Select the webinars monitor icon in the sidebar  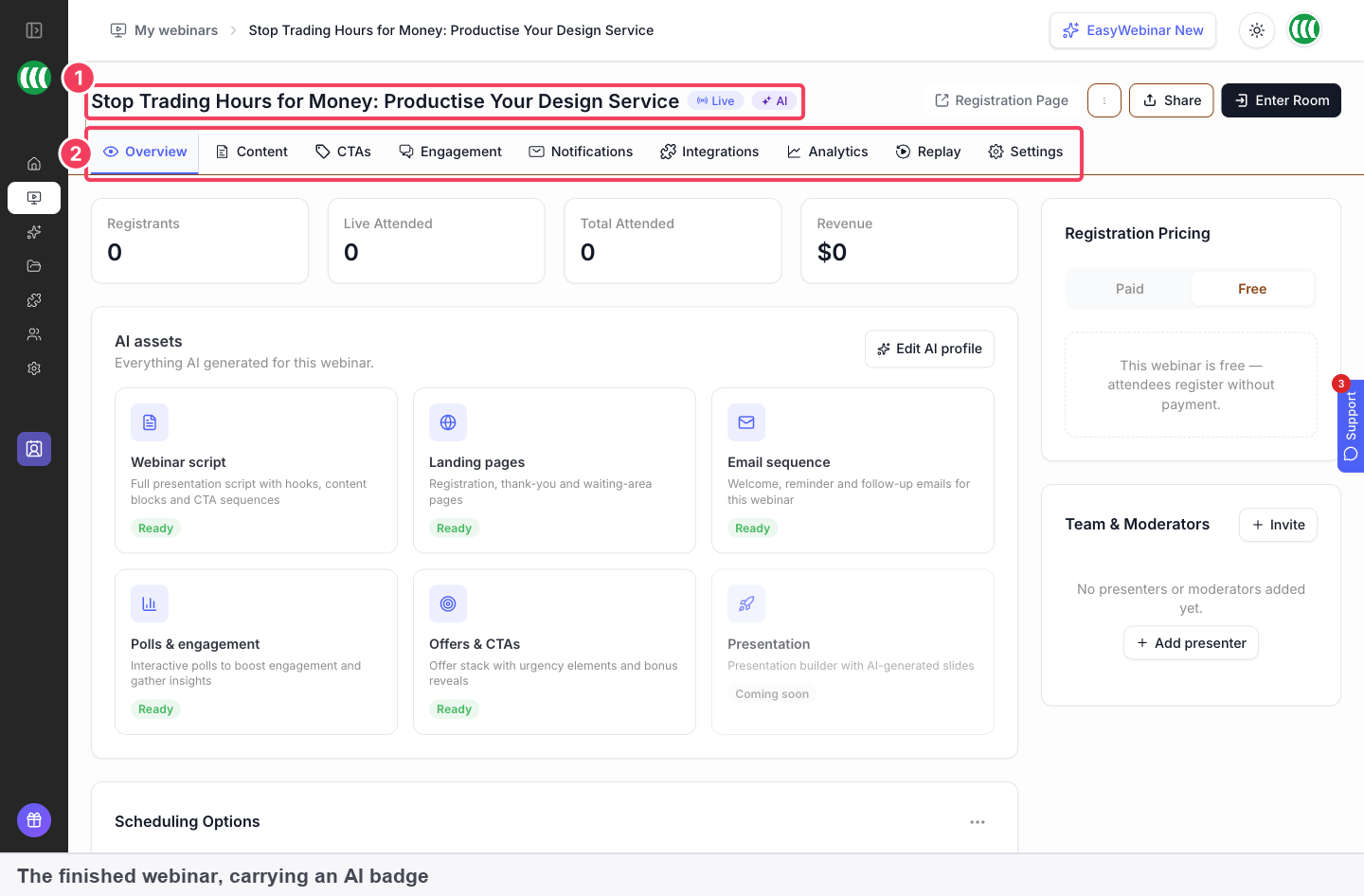click(x=34, y=198)
